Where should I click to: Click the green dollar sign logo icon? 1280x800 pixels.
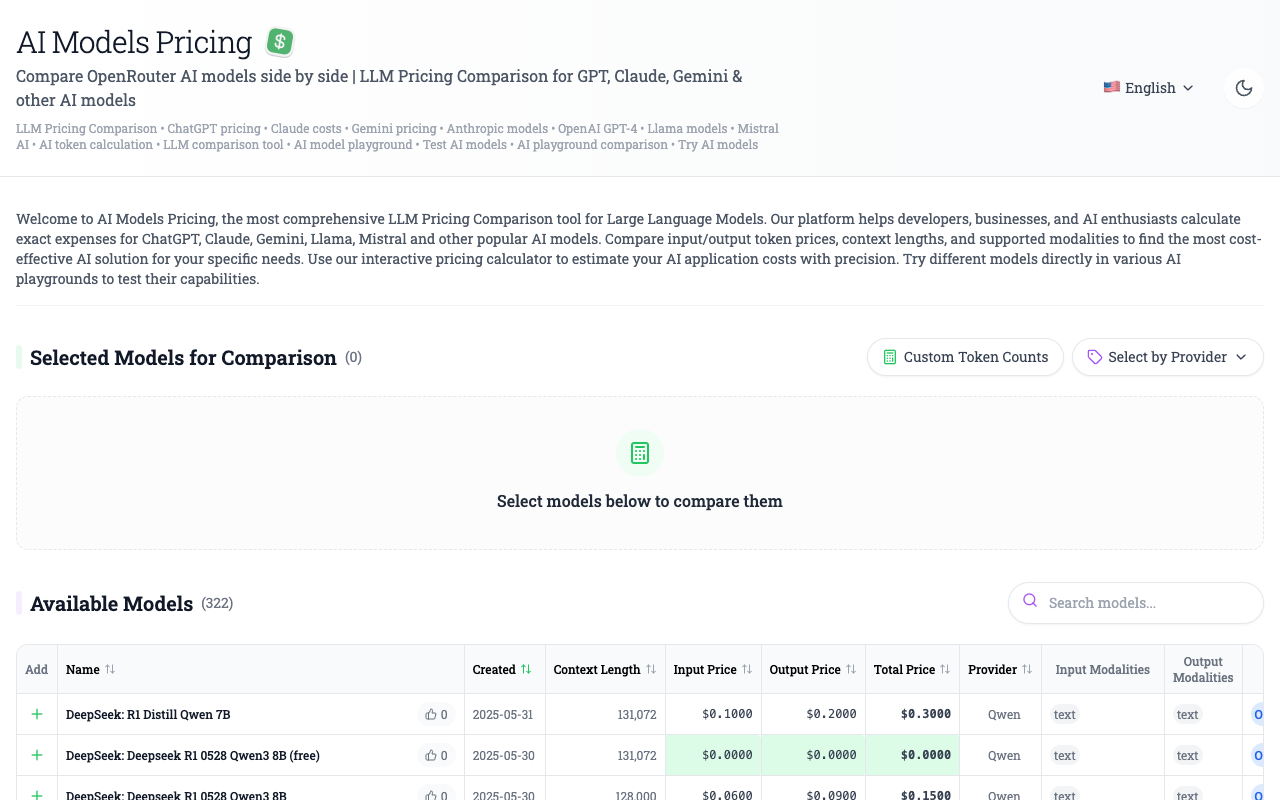click(x=280, y=42)
